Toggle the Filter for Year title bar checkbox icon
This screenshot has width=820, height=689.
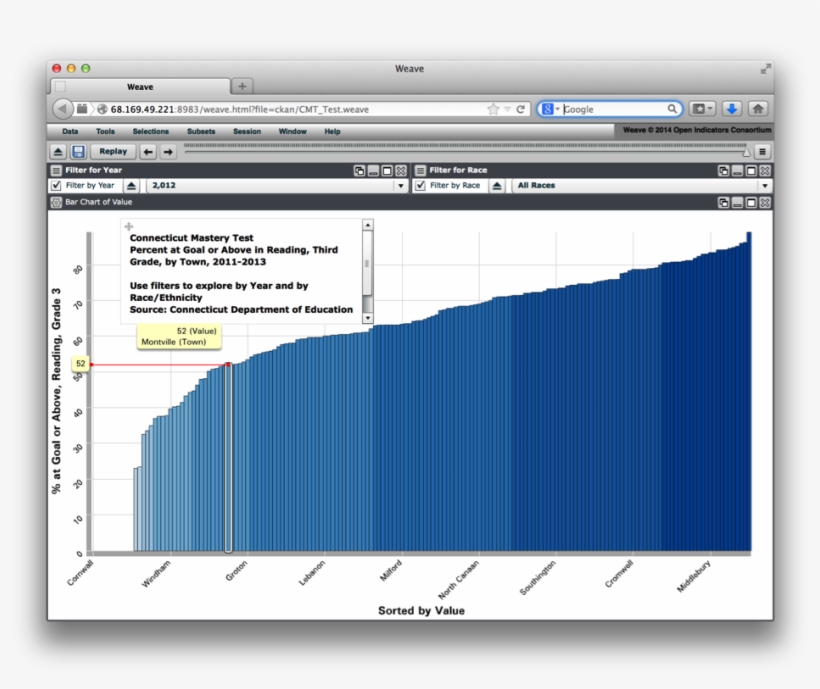click(55, 171)
